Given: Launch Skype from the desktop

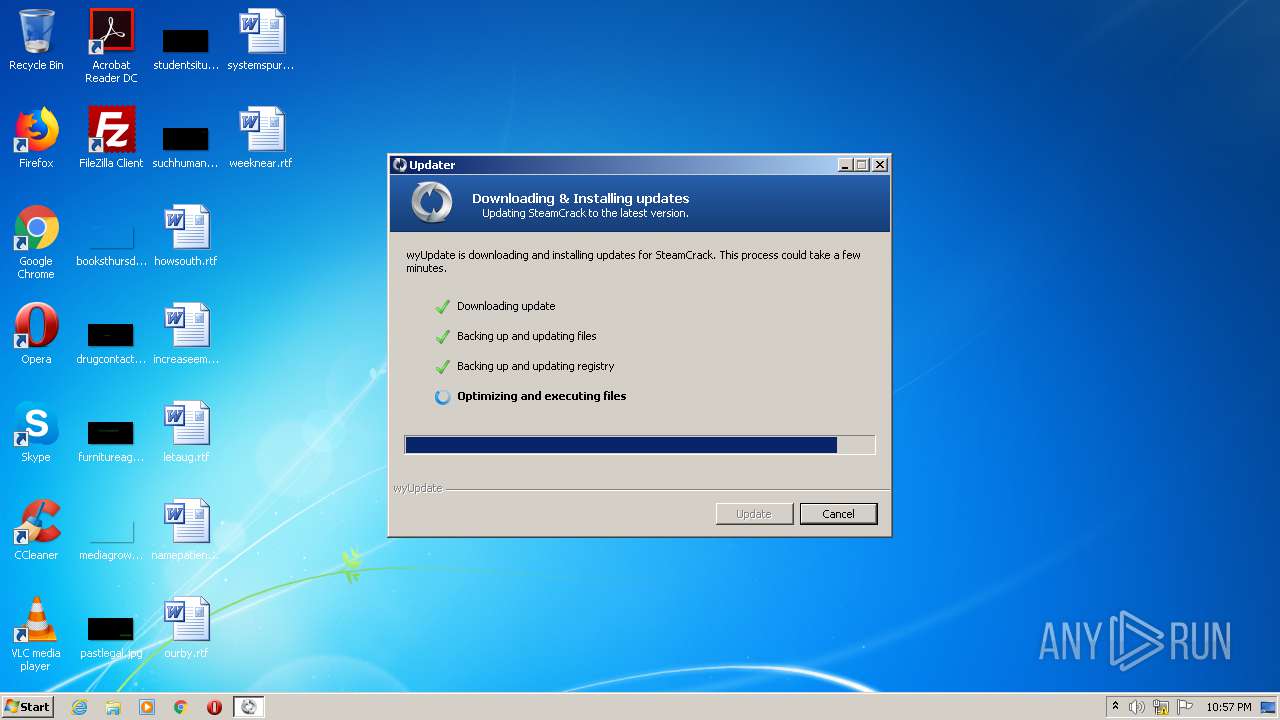Looking at the screenshot, I should [36, 432].
